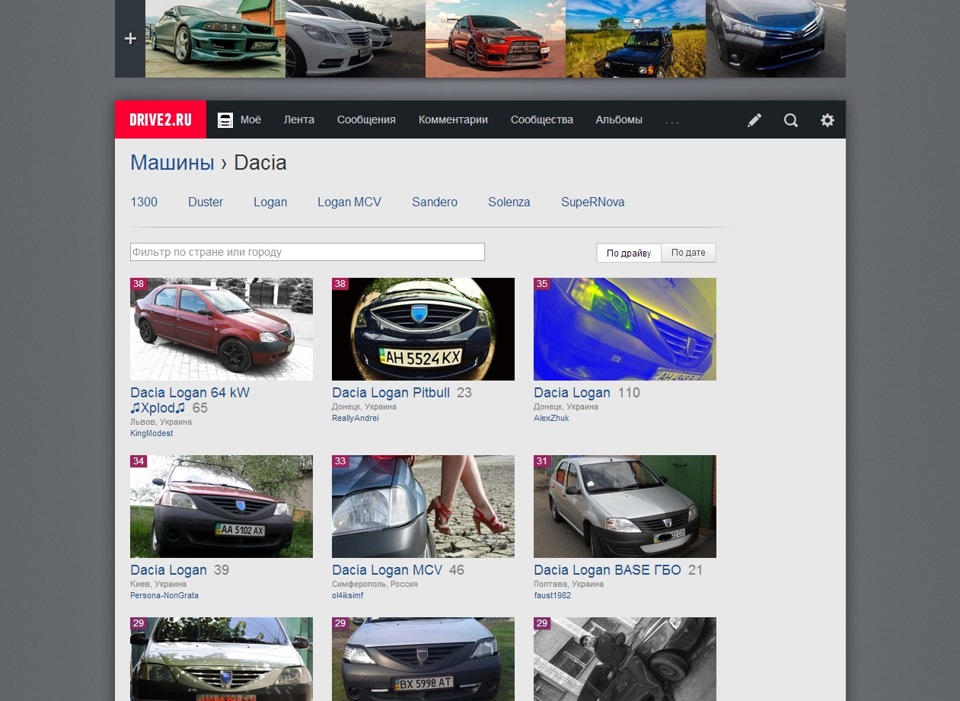The width and height of the screenshot is (960, 701).
Task: Open the Logan MCV red heels photo
Action: point(423,506)
